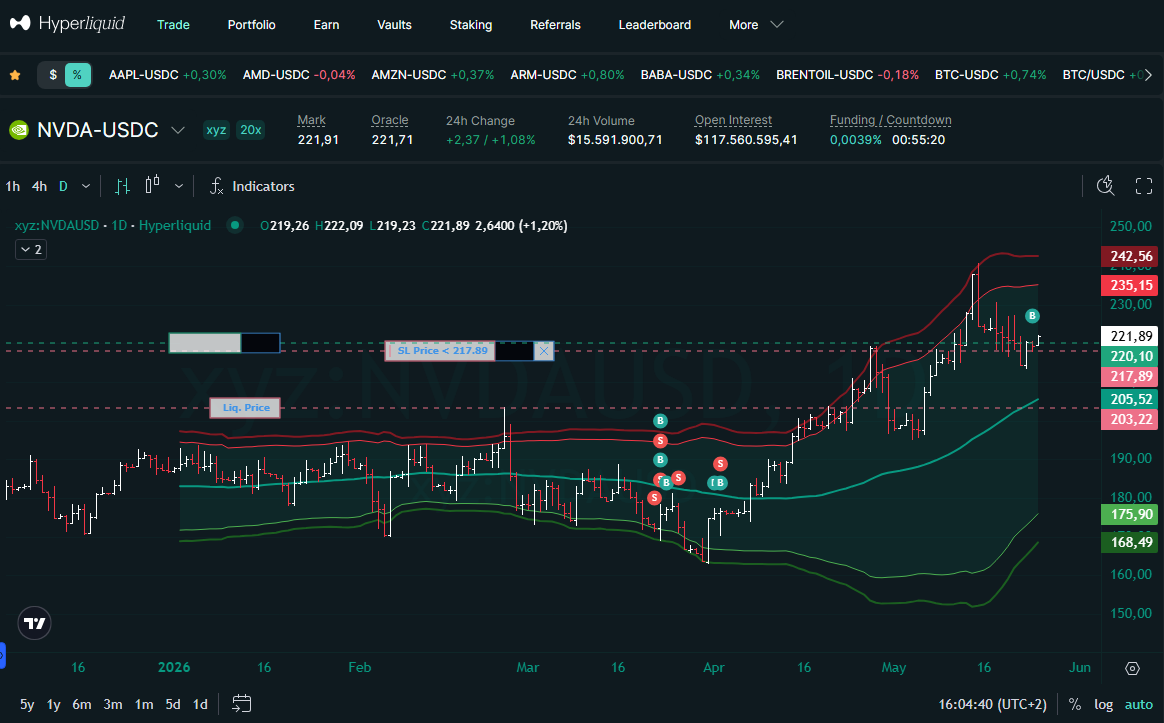The width and height of the screenshot is (1164, 723).
Task: Select the 5d range
Action: (x=173, y=704)
